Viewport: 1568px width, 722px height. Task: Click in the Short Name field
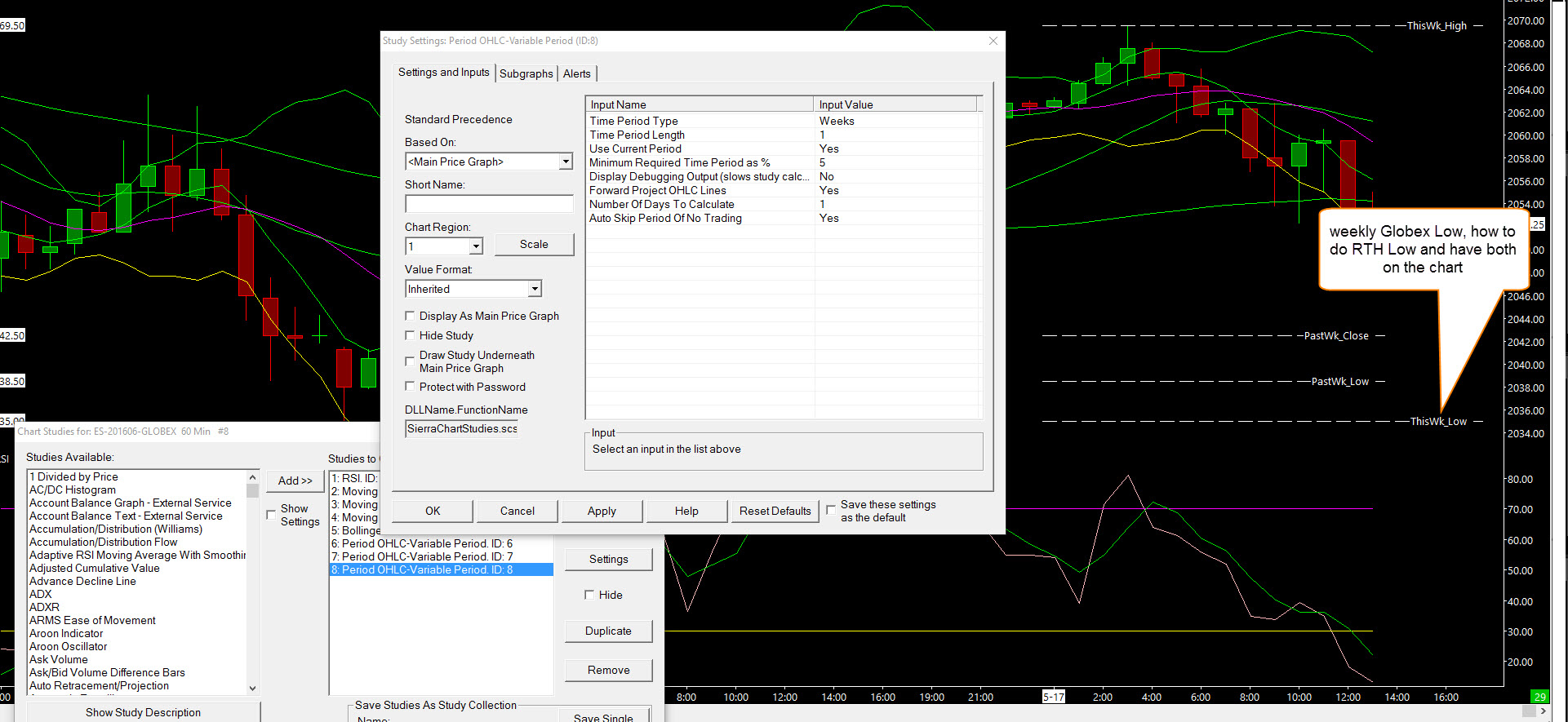(489, 204)
